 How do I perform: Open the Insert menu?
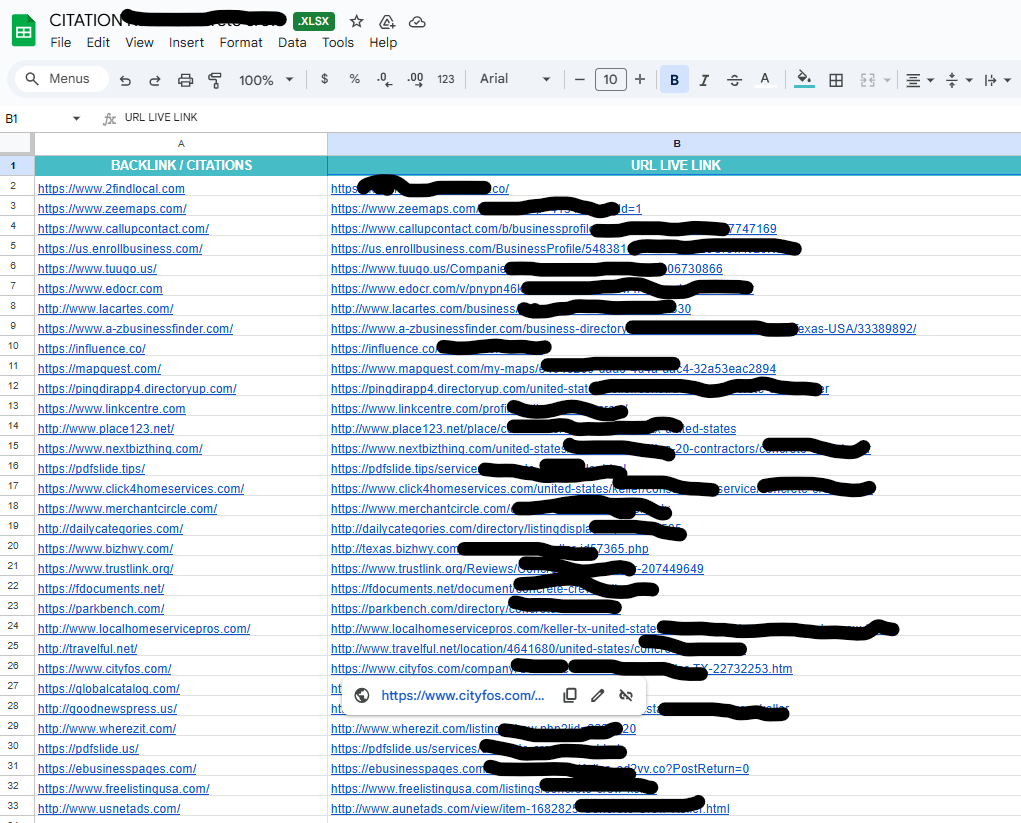pos(186,42)
